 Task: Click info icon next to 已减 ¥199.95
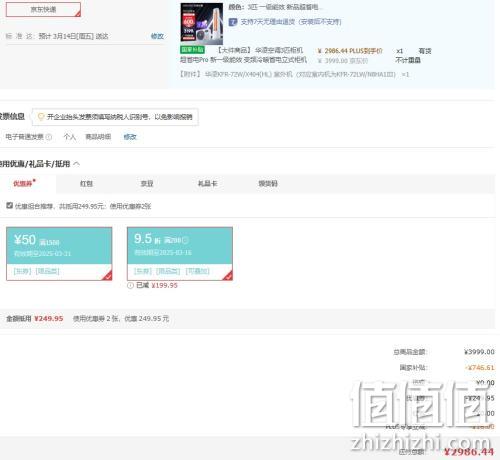pos(130,285)
